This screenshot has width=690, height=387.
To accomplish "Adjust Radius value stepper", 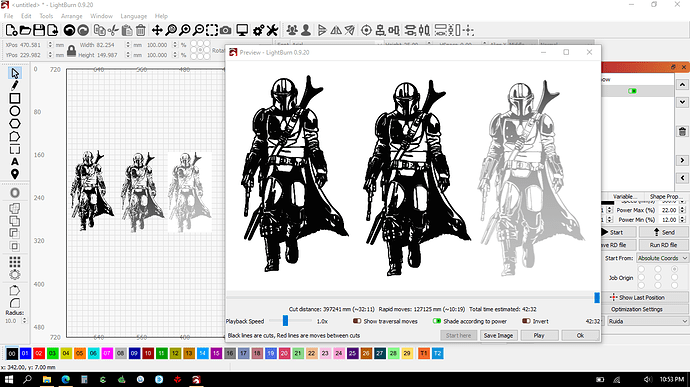I will 24,321.
